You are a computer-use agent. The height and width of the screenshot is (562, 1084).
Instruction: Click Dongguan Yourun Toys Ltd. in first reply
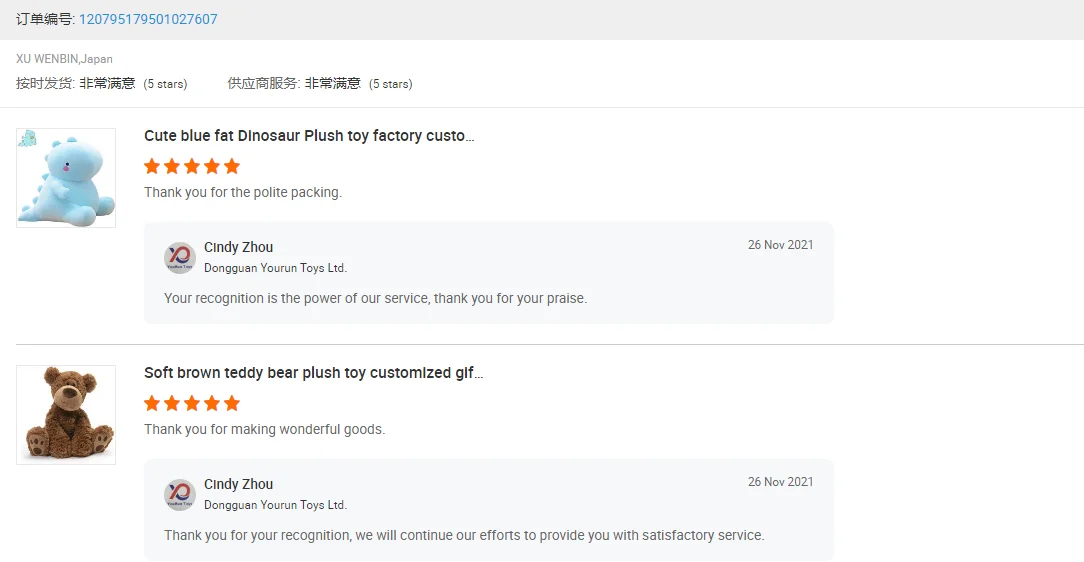[x=275, y=268]
